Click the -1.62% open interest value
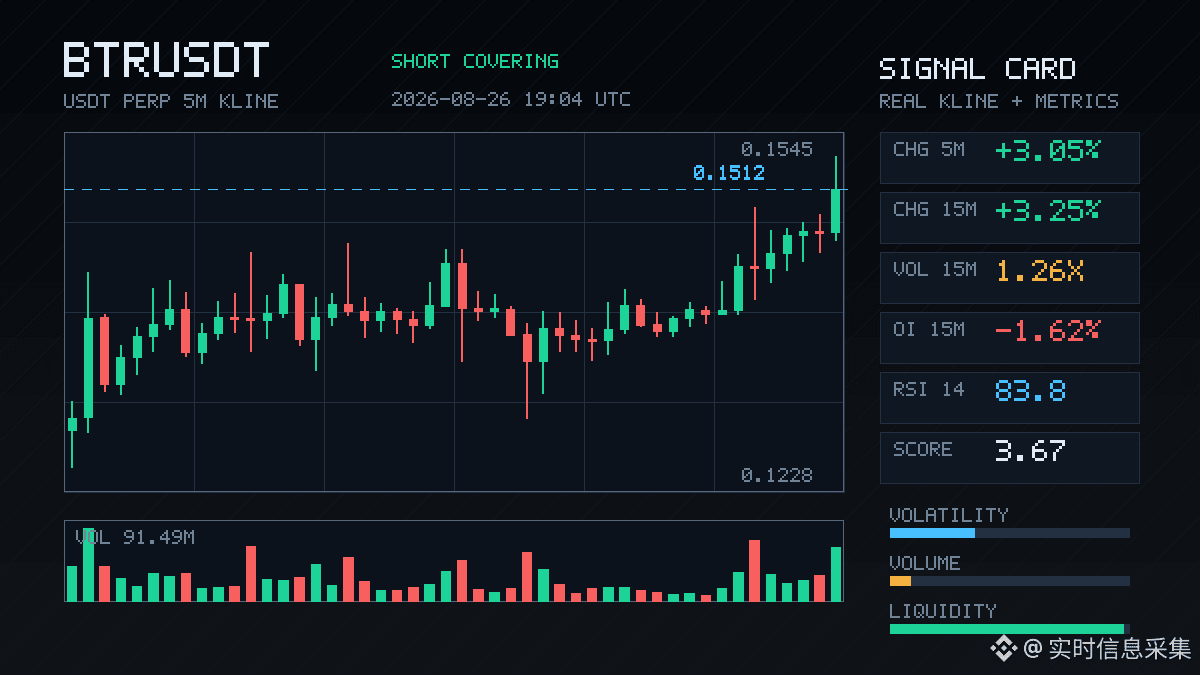Viewport: 1200px width, 675px height. (1047, 331)
